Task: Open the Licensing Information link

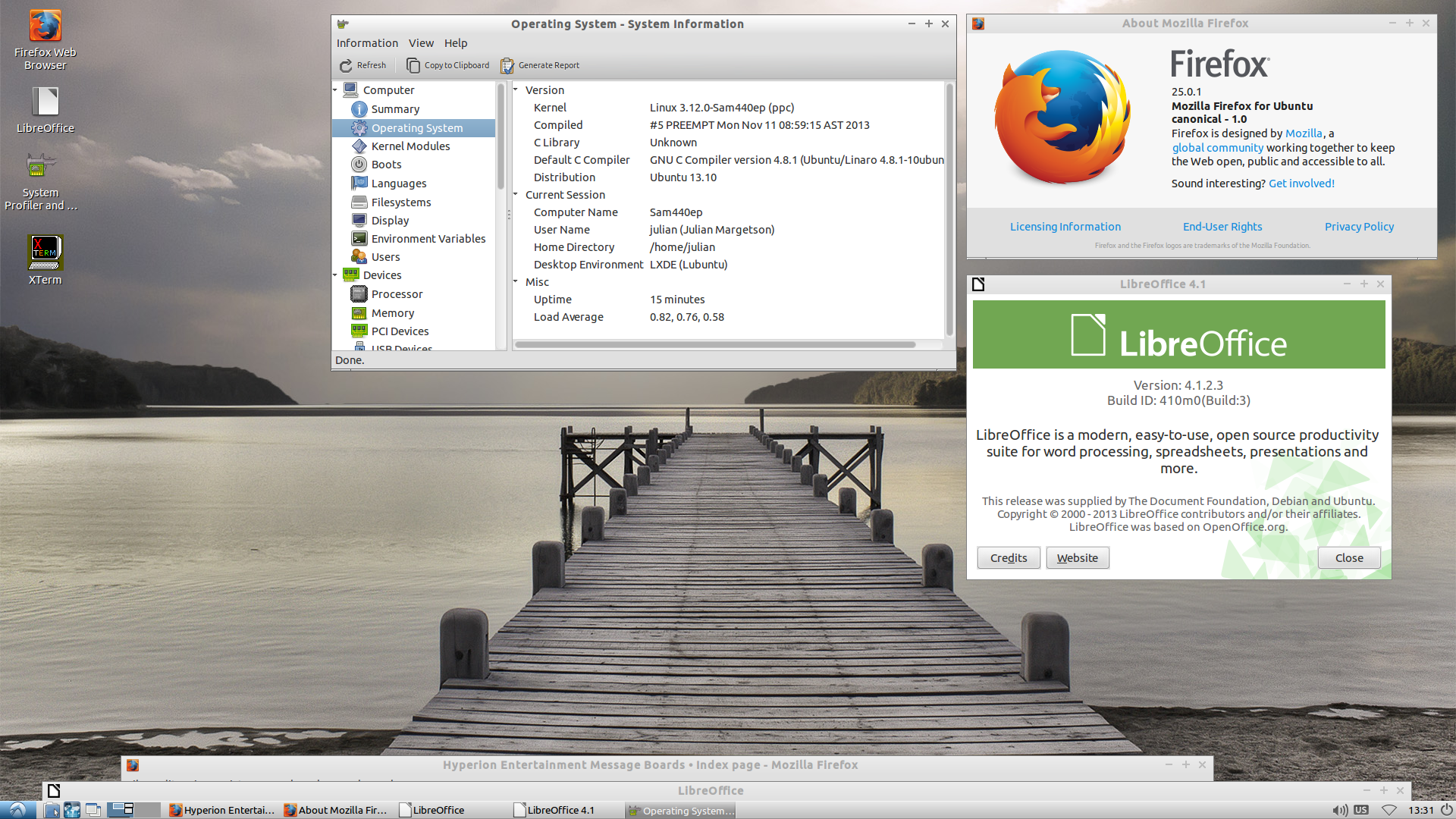Action: click(1065, 227)
